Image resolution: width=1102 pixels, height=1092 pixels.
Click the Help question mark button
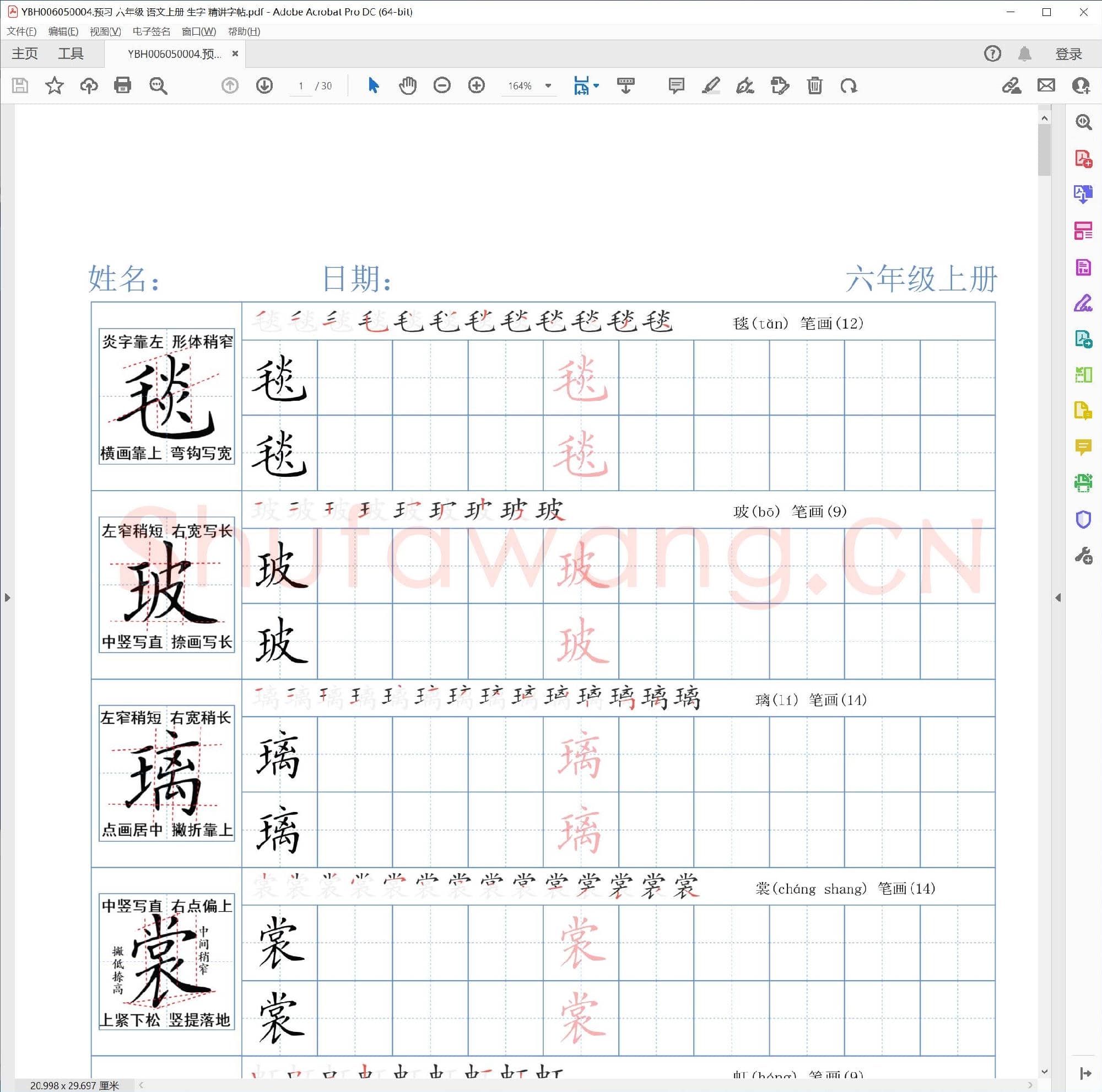(x=992, y=53)
